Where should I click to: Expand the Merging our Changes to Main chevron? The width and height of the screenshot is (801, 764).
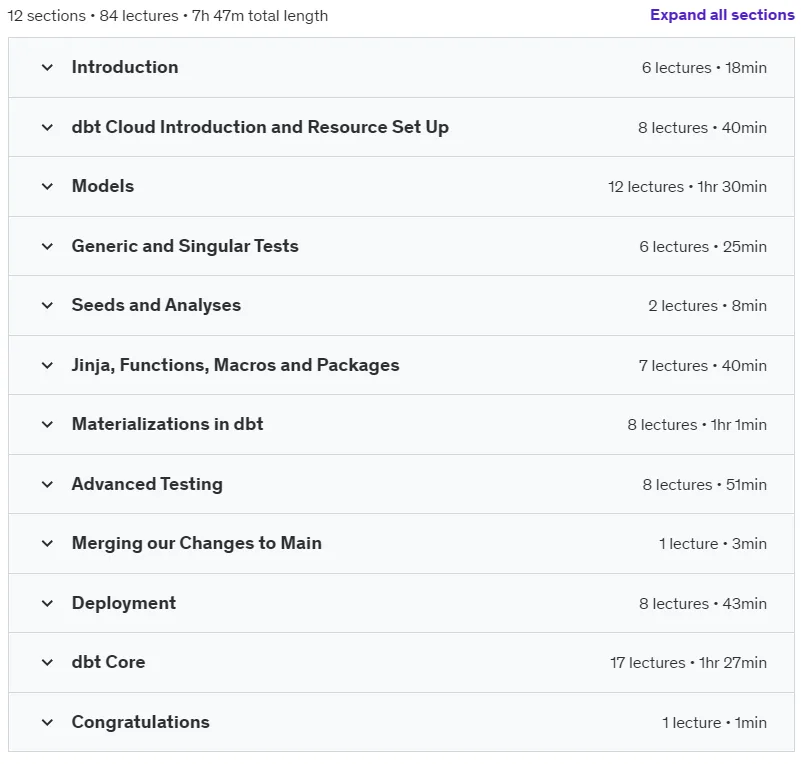tap(47, 543)
